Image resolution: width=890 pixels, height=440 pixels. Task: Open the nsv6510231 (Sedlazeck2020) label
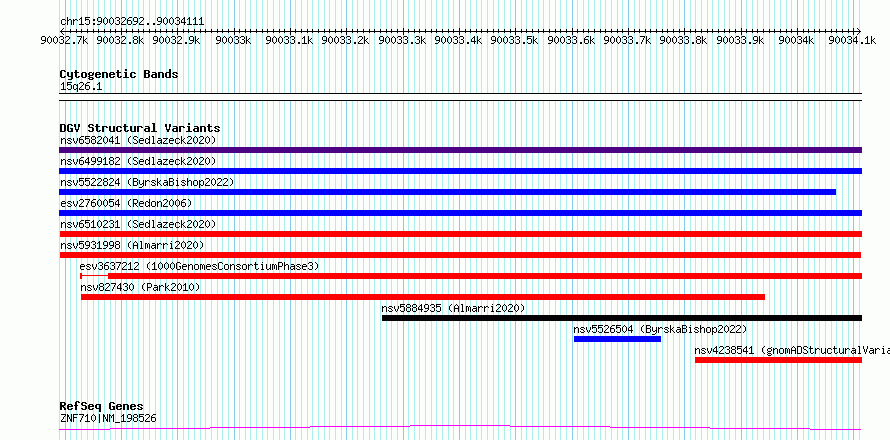pyautogui.click(x=138, y=224)
